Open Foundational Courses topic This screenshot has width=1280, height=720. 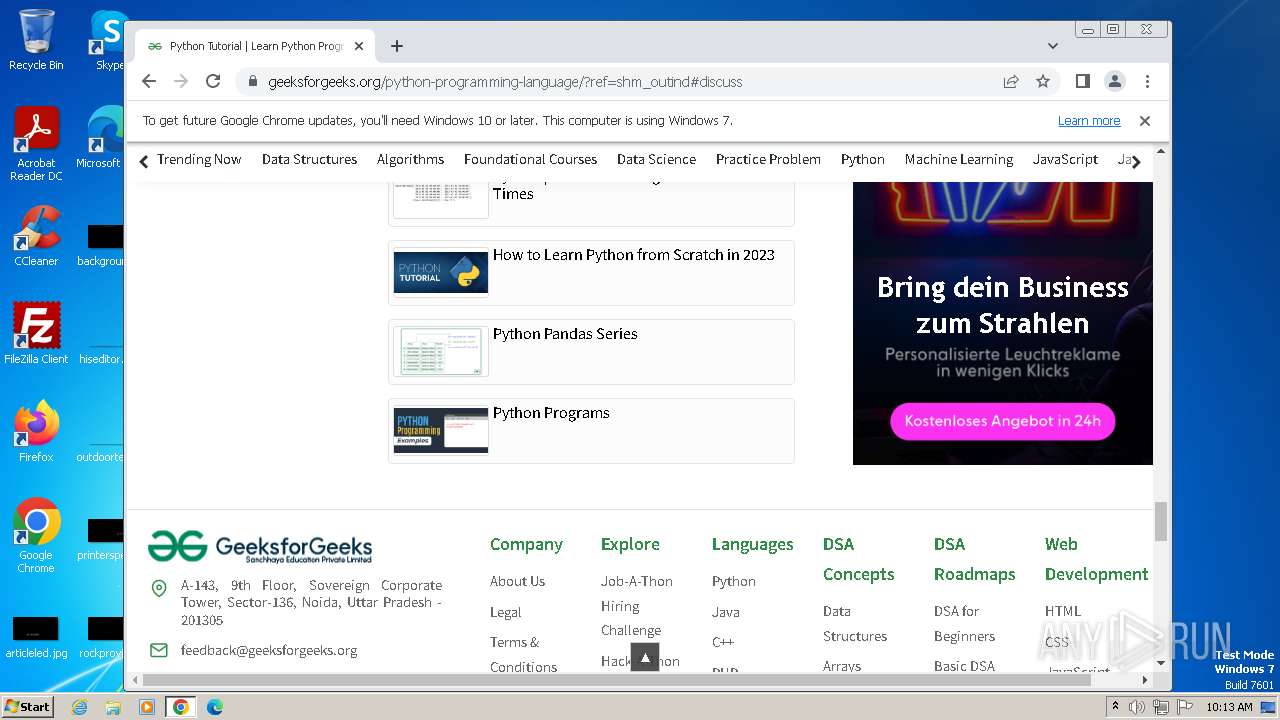point(530,159)
